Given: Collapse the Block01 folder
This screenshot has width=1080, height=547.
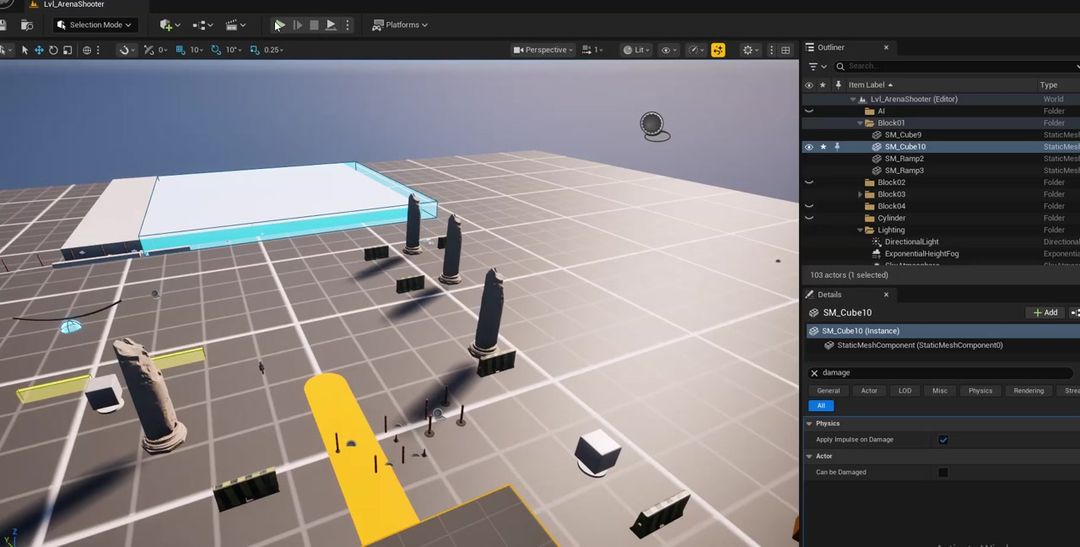Looking at the screenshot, I should click(x=860, y=123).
